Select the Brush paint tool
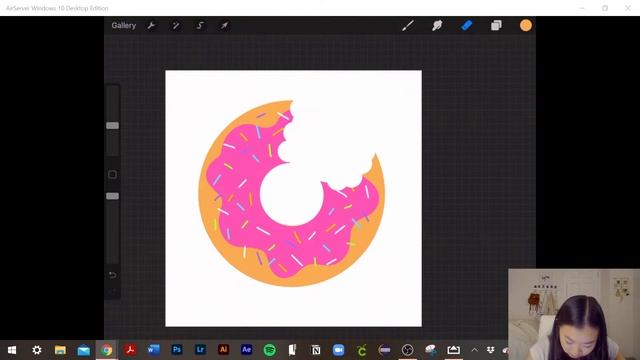 [408, 25]
